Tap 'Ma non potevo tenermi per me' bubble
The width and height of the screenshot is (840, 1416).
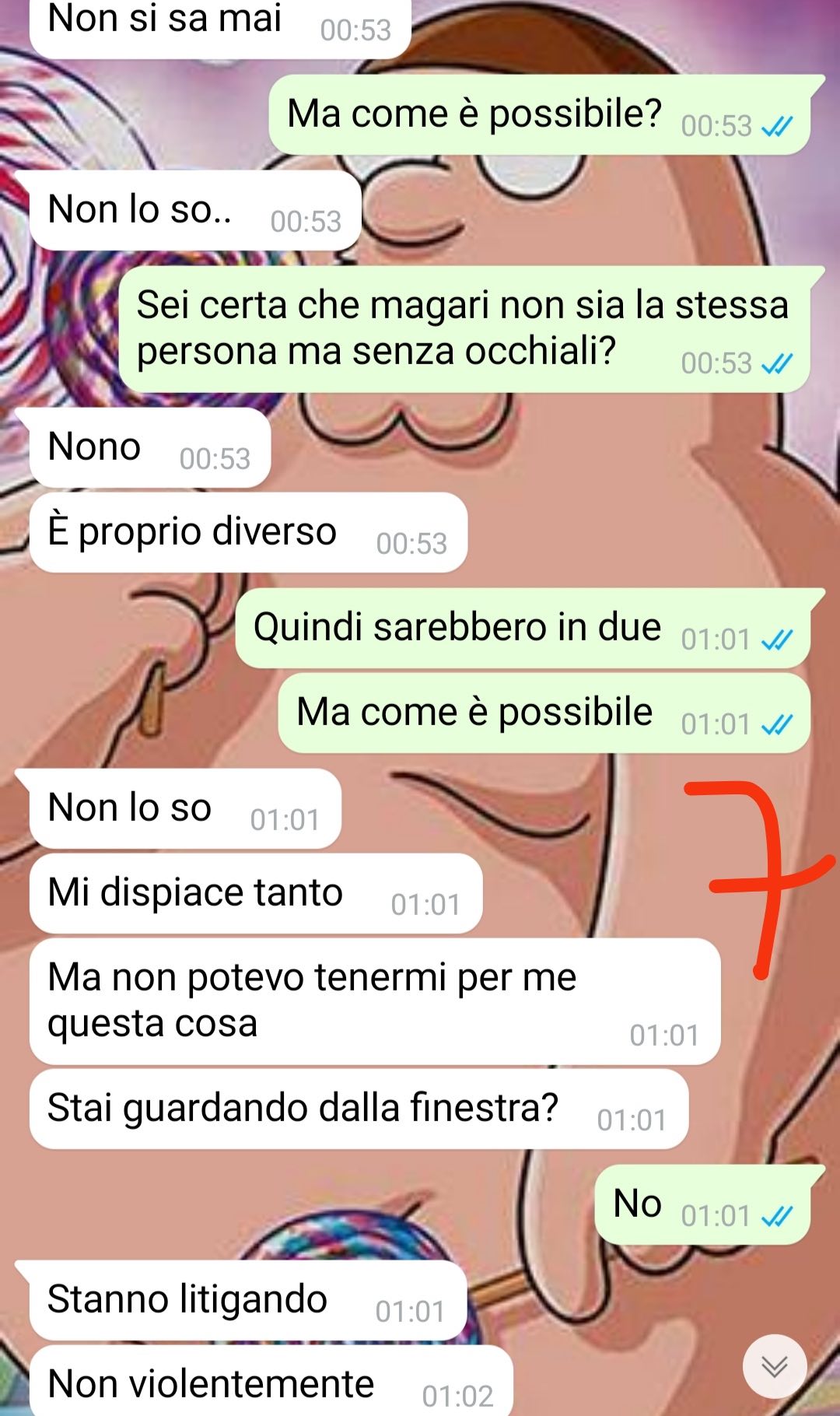(x=375, y=1001)
